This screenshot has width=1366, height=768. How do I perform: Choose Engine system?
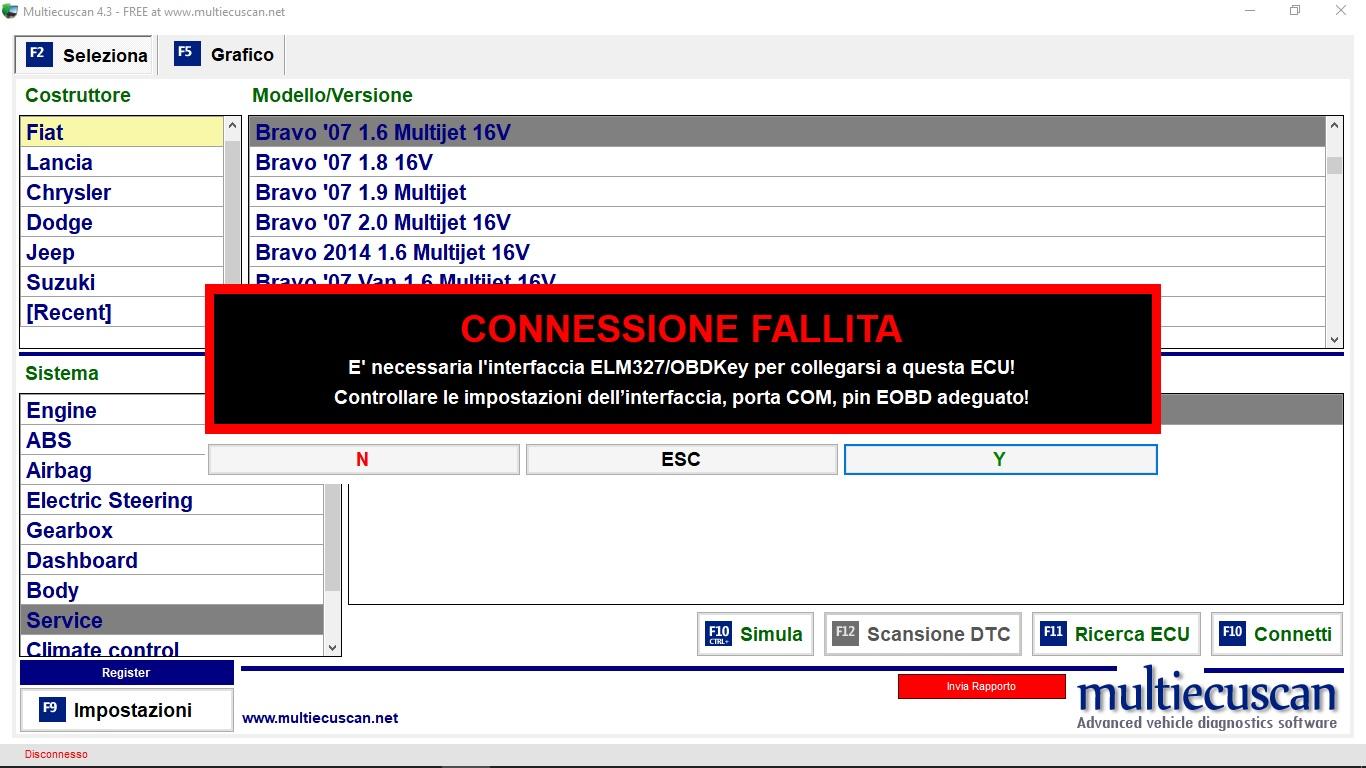click(x=113, y=410)
